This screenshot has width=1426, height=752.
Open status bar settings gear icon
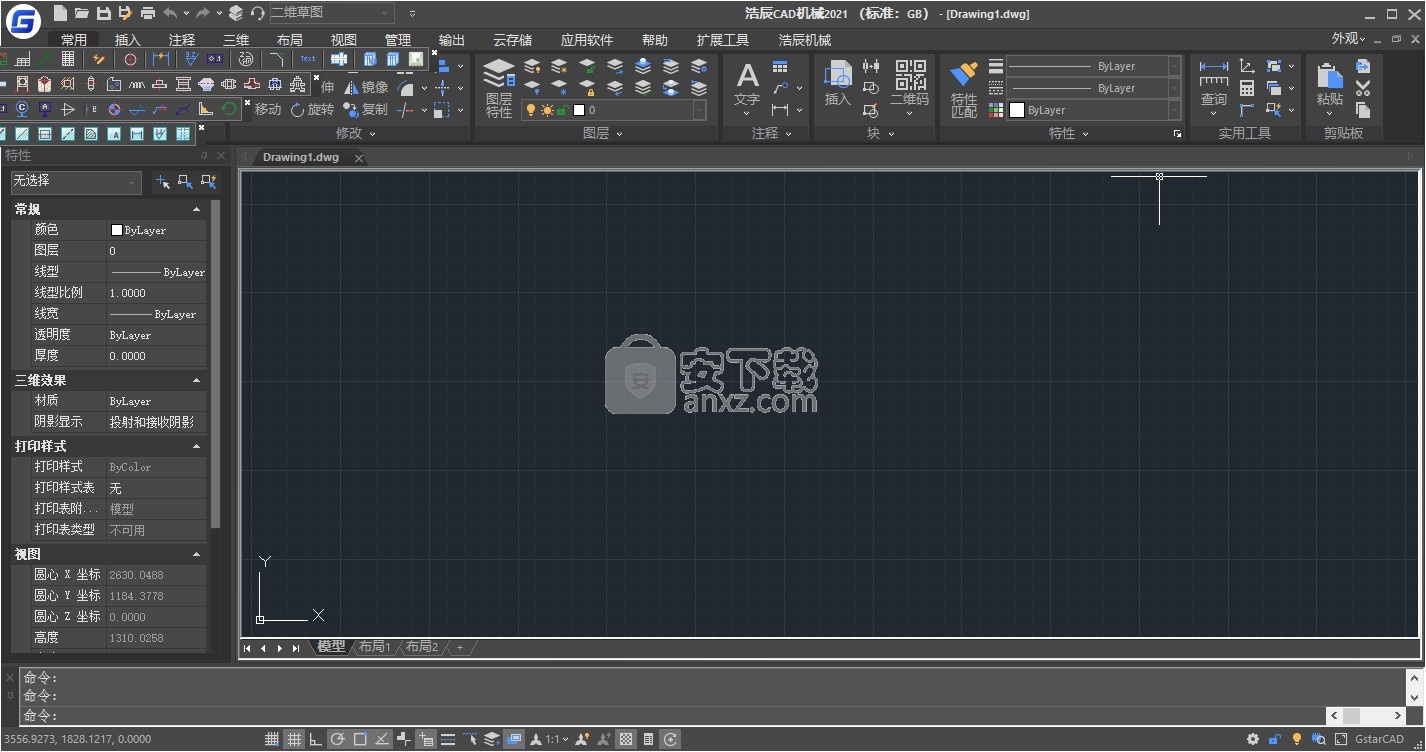click(1253, 740)
